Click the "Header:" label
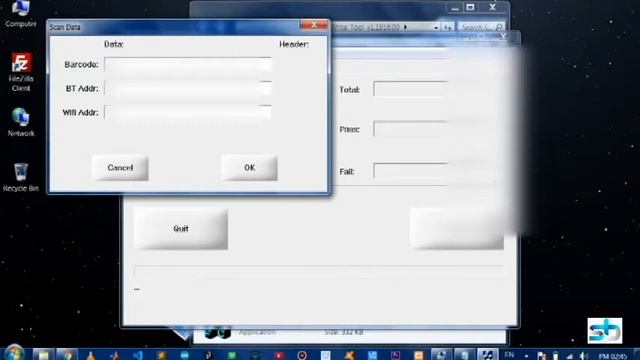Image resolution: width=640 pixels, height=360 pixels. tap(294, 44)
